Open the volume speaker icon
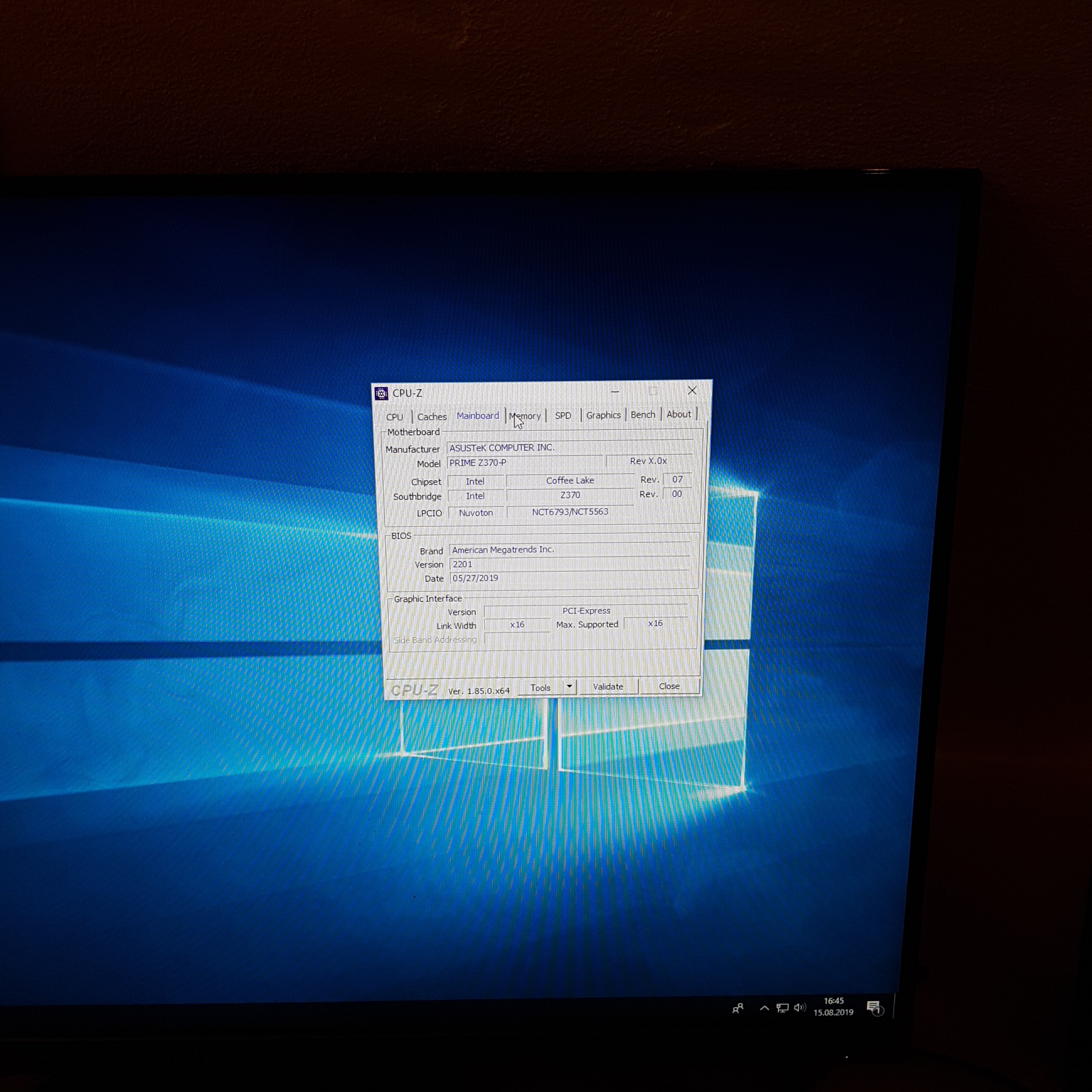Image resolution: width=1092 pixels, height=1092 pixels. 799,1007
